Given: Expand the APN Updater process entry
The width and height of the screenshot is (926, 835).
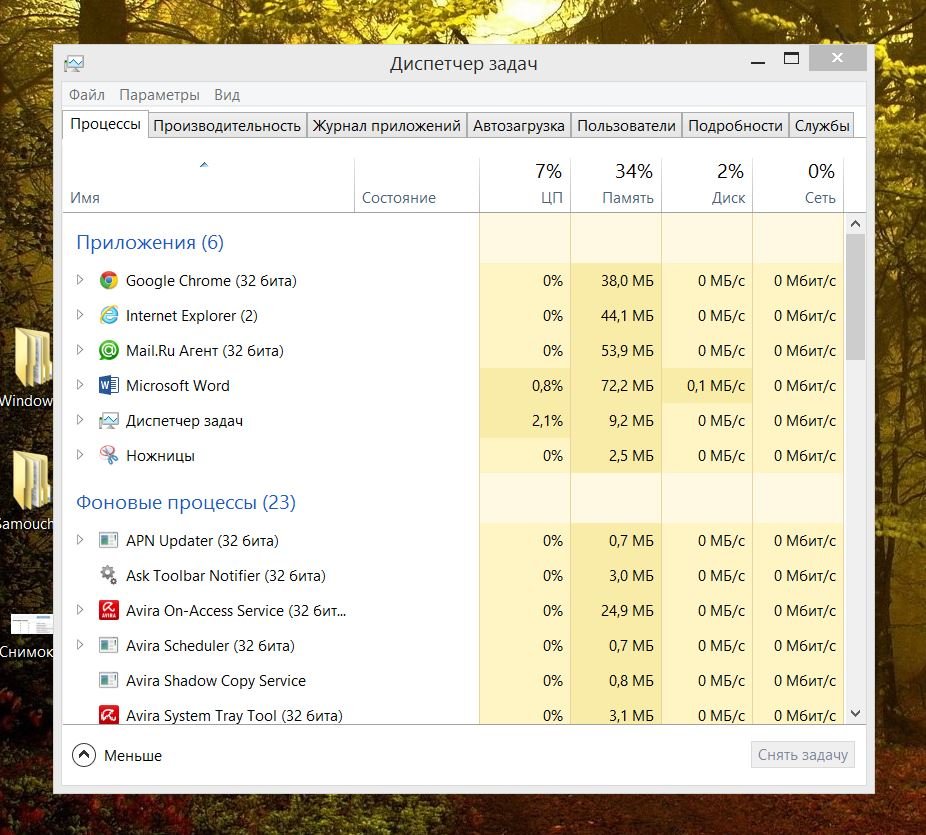Looking at the screenshot, I should [x=81, y=541].
